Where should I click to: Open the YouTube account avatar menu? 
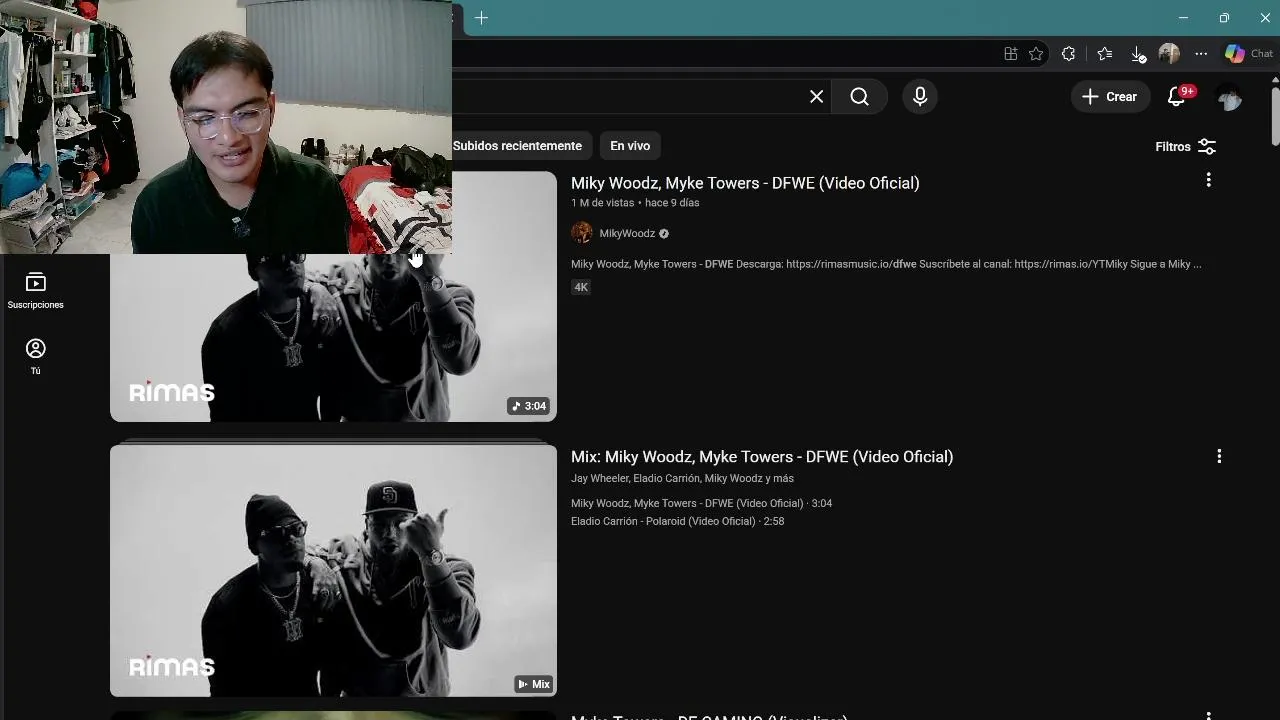coord(1229,97)
